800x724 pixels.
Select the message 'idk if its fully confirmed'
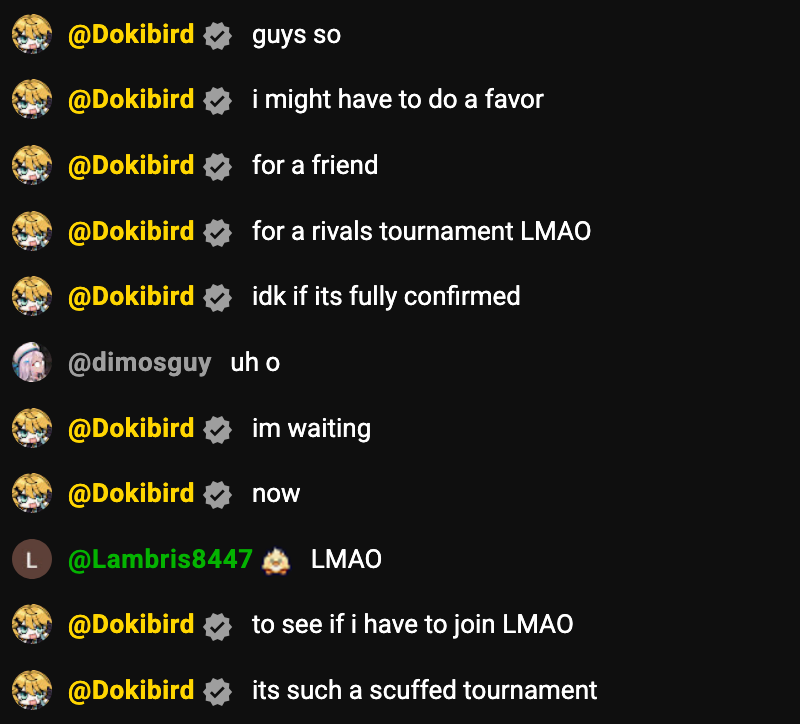(386, 296)
